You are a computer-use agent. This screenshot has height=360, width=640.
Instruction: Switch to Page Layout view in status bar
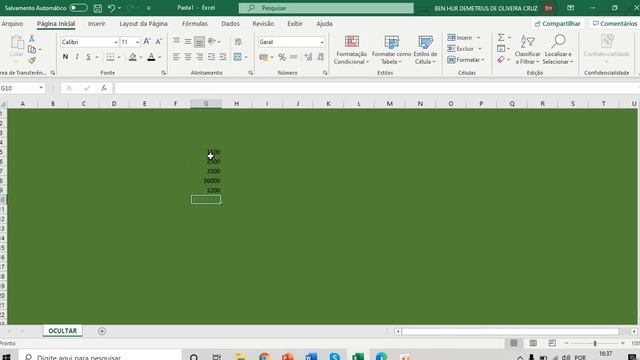pos(533,343)
